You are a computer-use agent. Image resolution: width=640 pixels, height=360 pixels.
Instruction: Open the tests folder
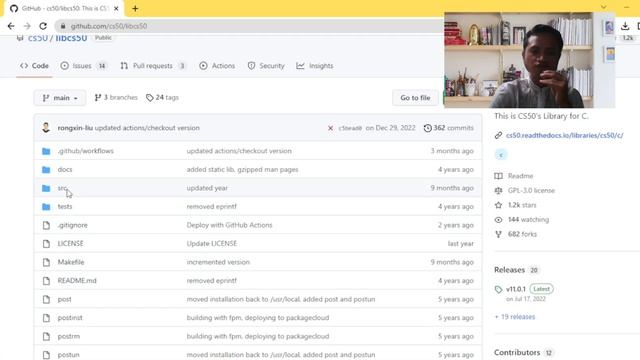click(x=65, y=207)
